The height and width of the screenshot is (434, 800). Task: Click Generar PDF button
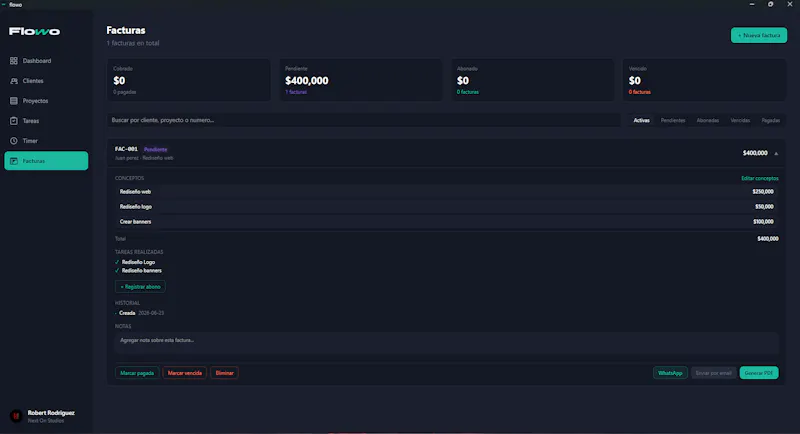pyautogui.click(x=759, y=373)
